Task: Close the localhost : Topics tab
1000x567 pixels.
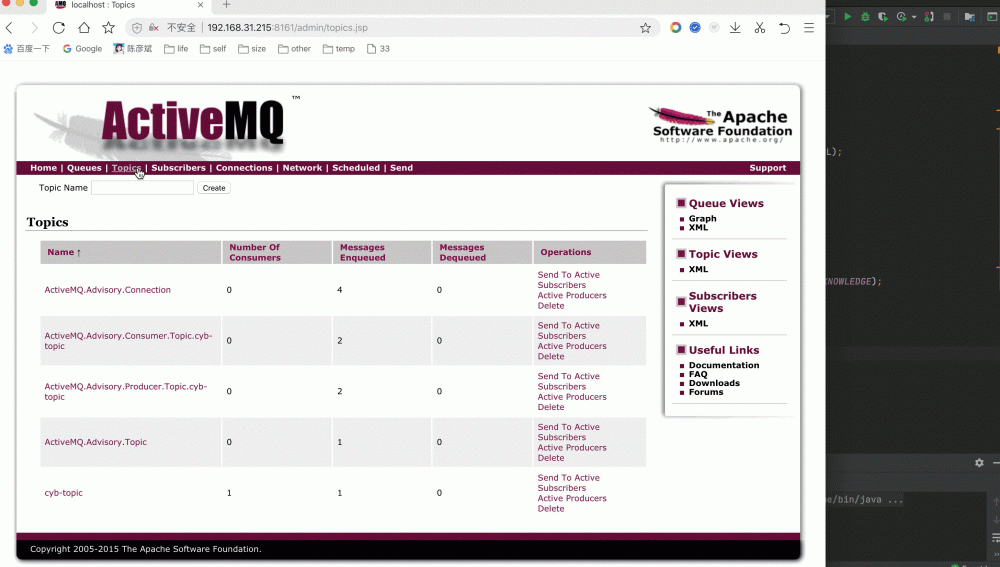Action: tap(200, 4)
